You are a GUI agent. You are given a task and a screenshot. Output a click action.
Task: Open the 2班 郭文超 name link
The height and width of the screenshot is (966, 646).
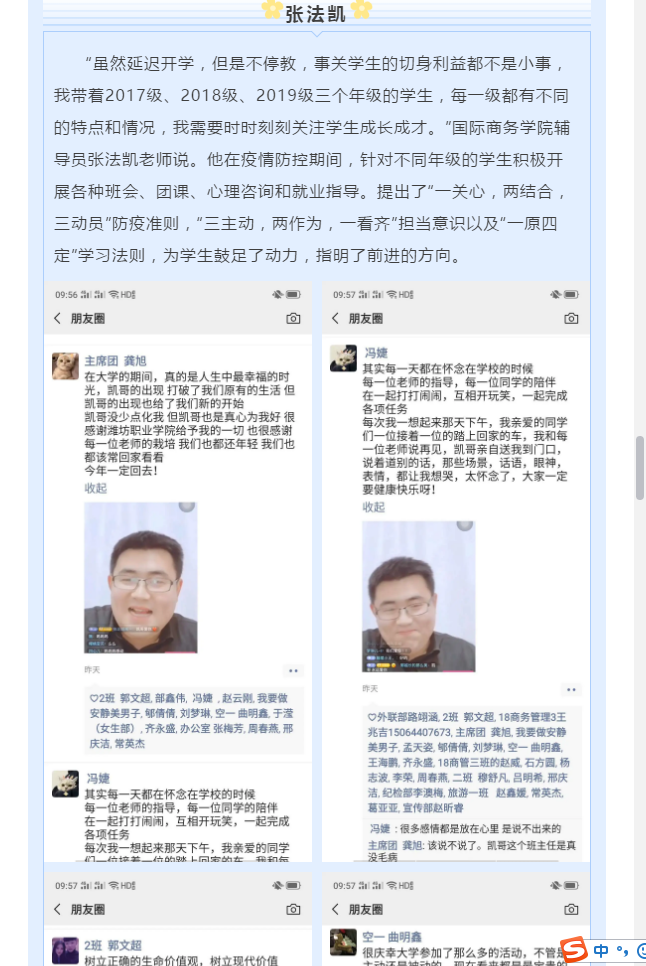pos(113,945)
